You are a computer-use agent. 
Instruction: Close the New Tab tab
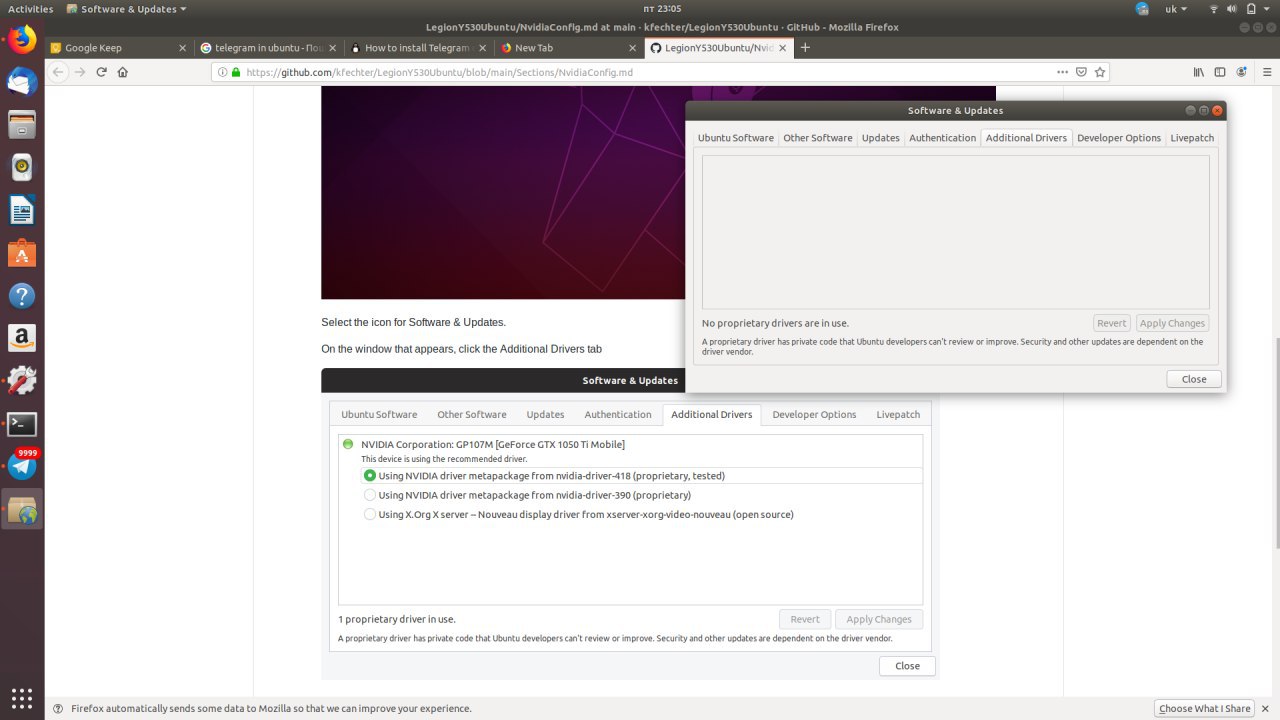tap(631, 47)
